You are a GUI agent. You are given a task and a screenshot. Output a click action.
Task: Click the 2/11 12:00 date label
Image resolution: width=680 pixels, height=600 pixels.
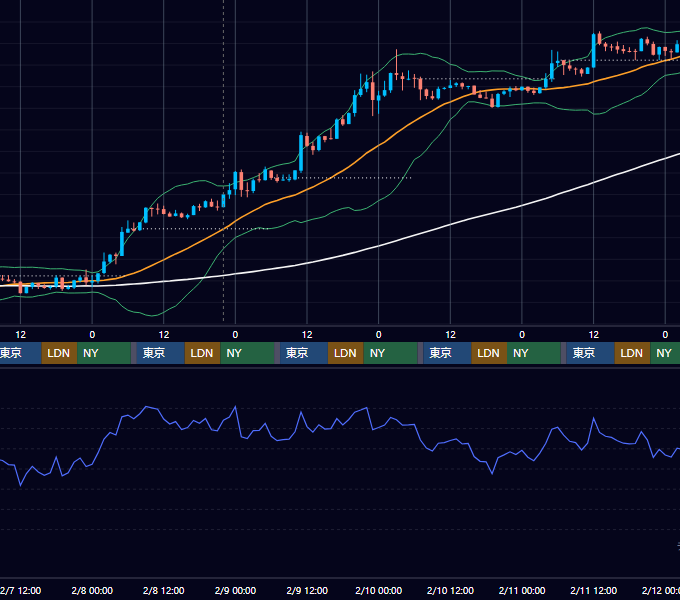point(593,590)
